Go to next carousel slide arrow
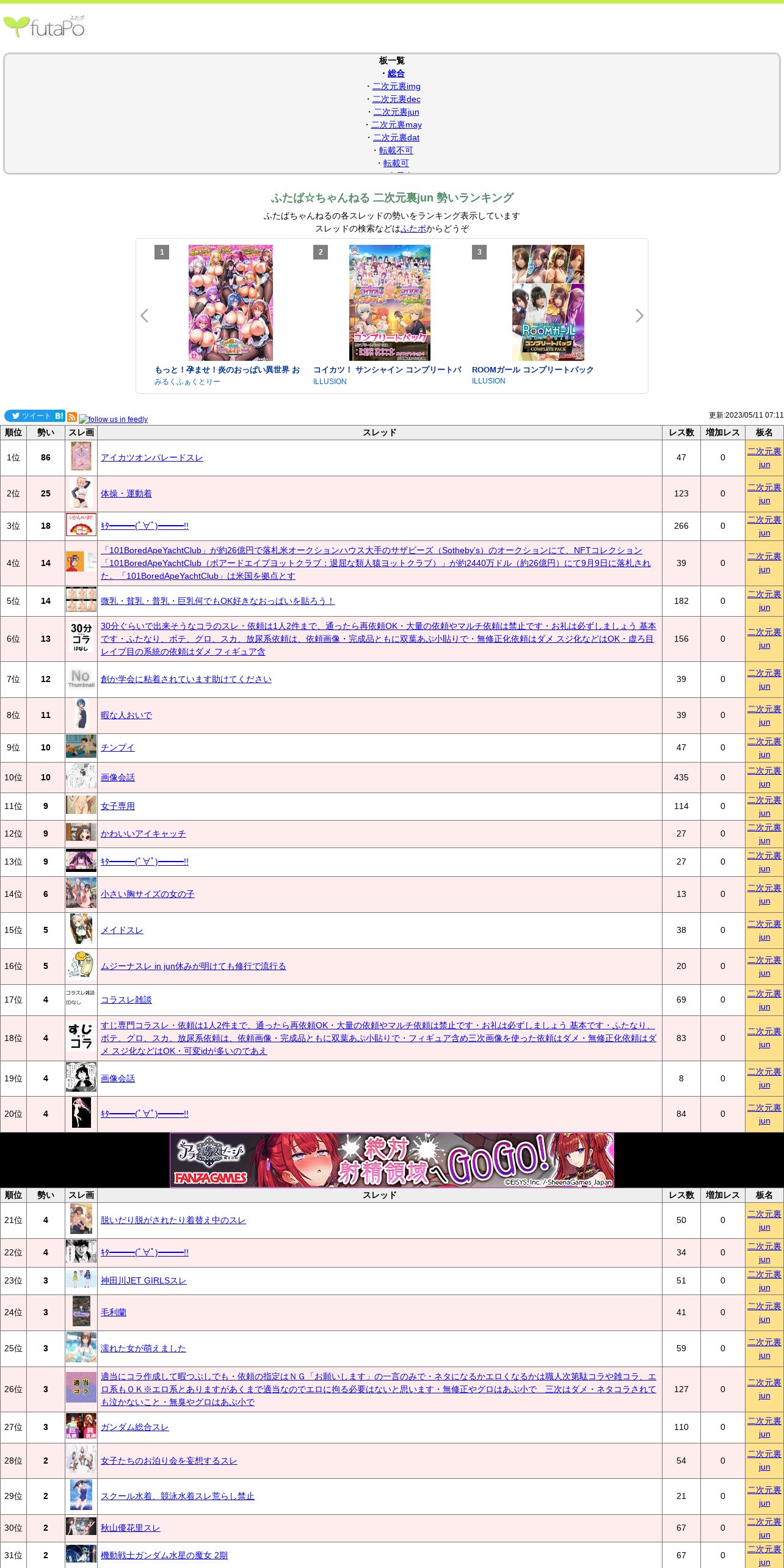 point(639,316)
